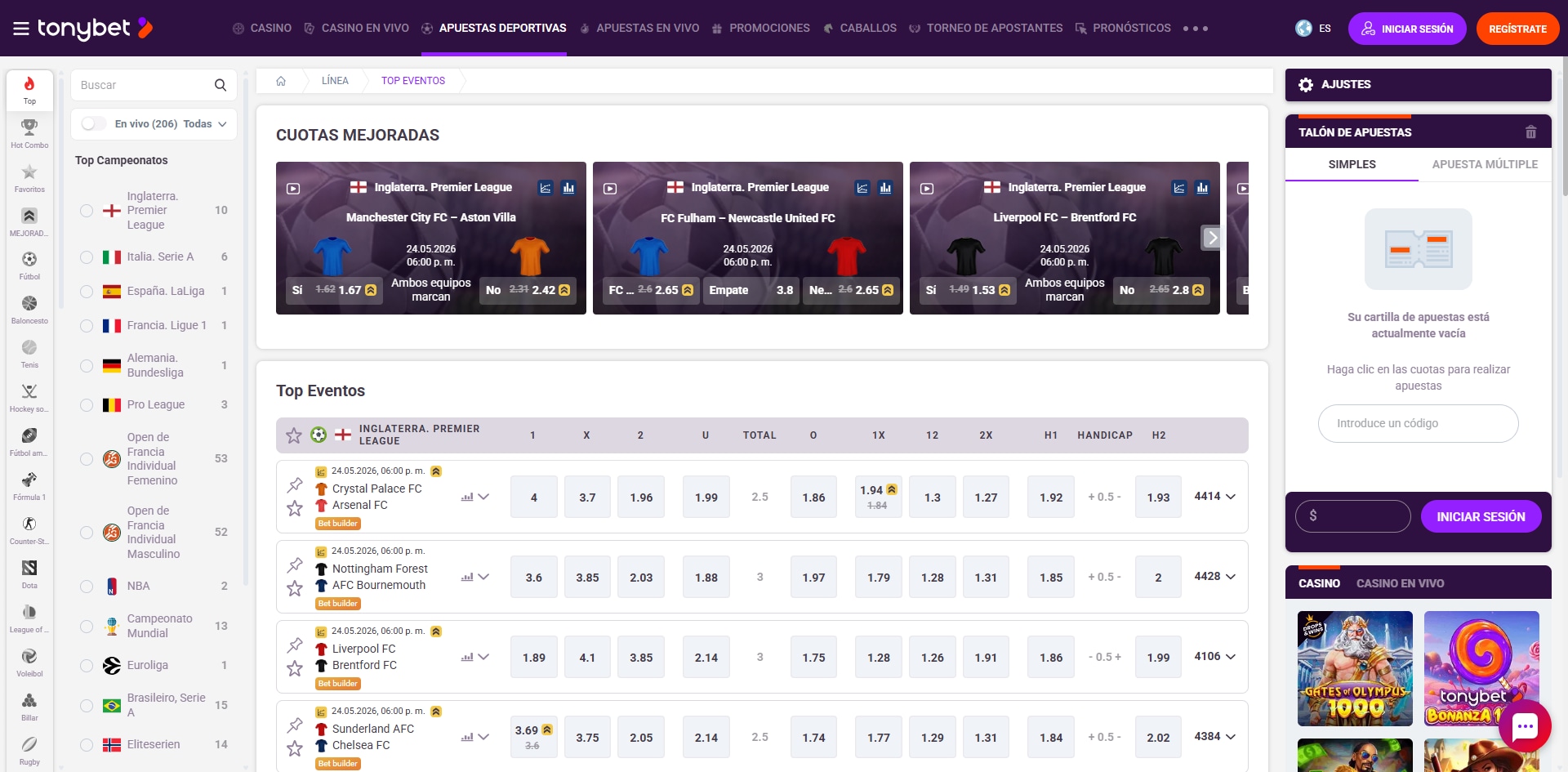This screenshot has height=772, width=1568.
Task: Select Empate 3.8 on Fulham – Newcastle card
Action: (751, 290)
